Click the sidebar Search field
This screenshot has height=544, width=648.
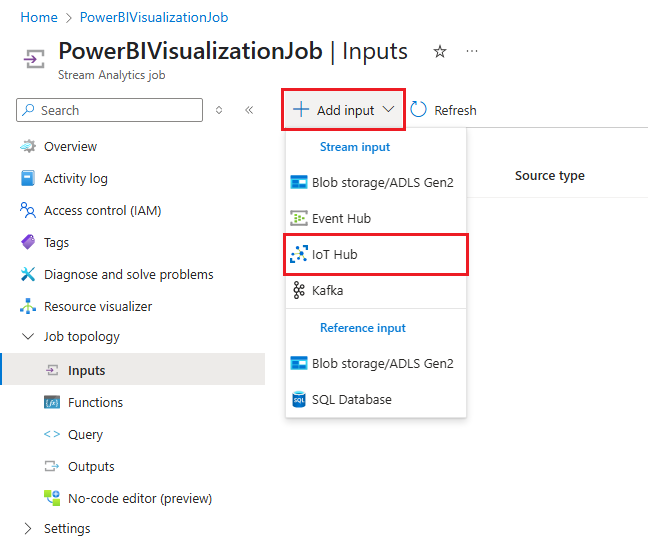[110, 110]
